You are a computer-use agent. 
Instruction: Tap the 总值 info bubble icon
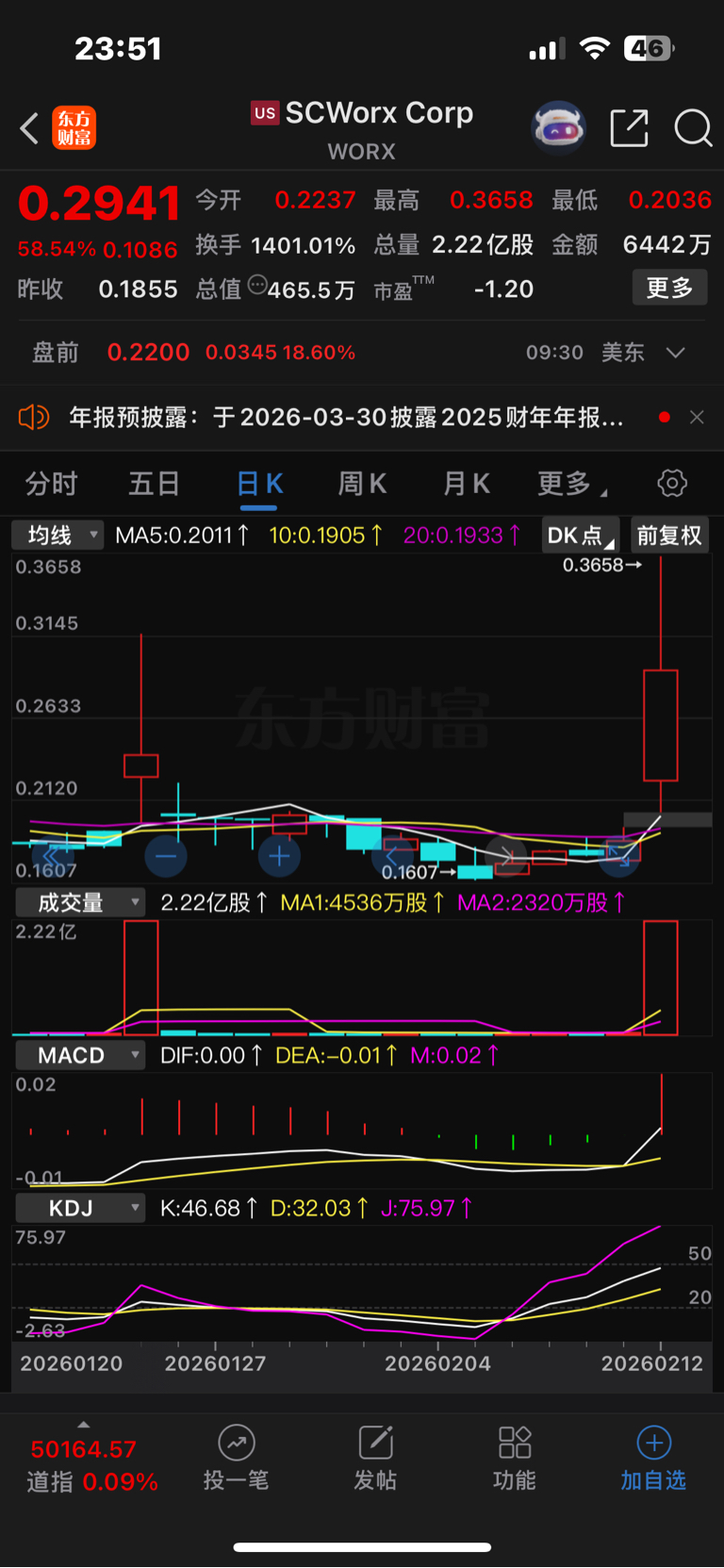[x=257, y=285]
